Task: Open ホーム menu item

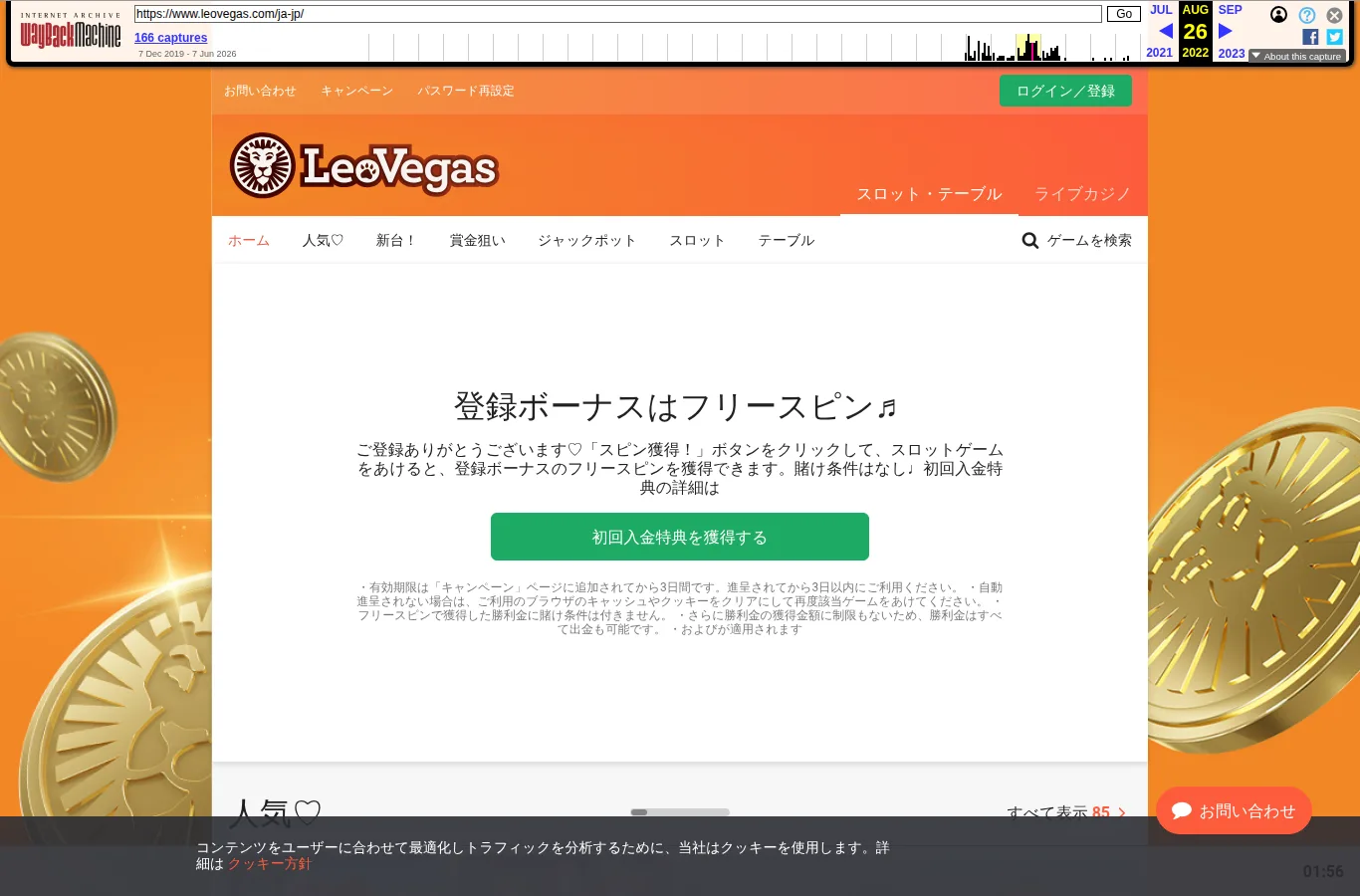Action: pos(249,240)
